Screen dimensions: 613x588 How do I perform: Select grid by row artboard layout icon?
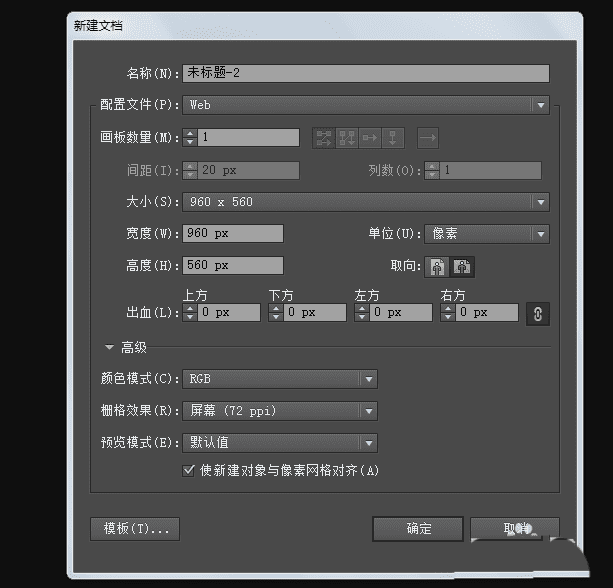(324, 138)
